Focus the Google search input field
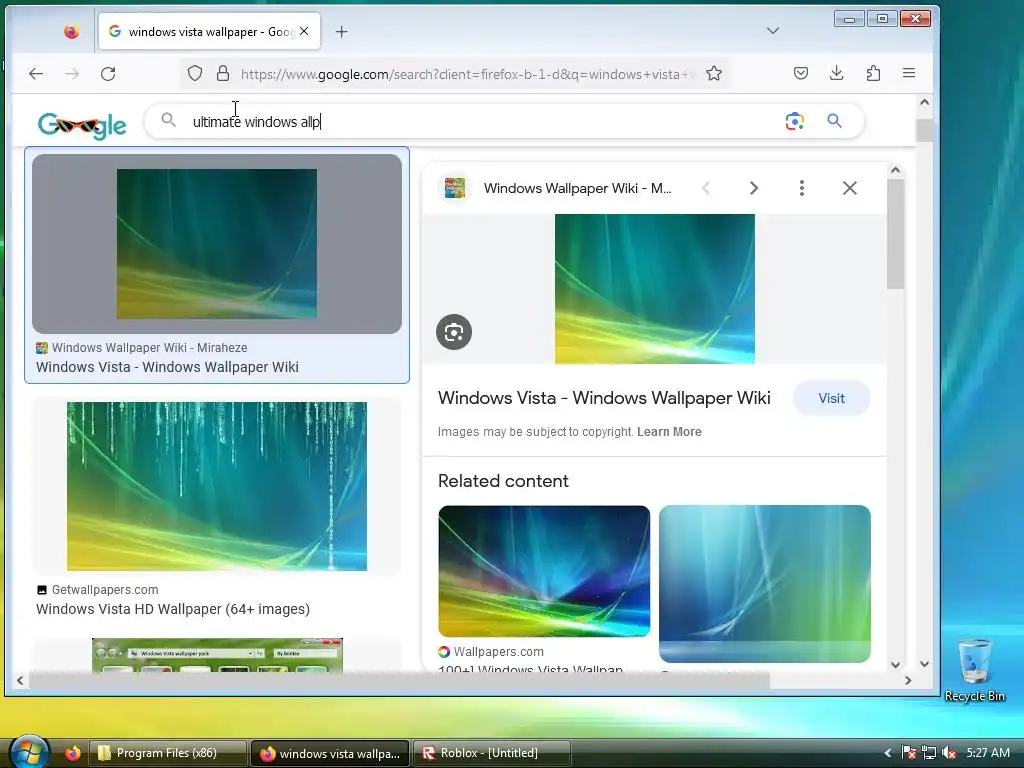Screen dimensions: 1024x768 [x=483, y=121]
